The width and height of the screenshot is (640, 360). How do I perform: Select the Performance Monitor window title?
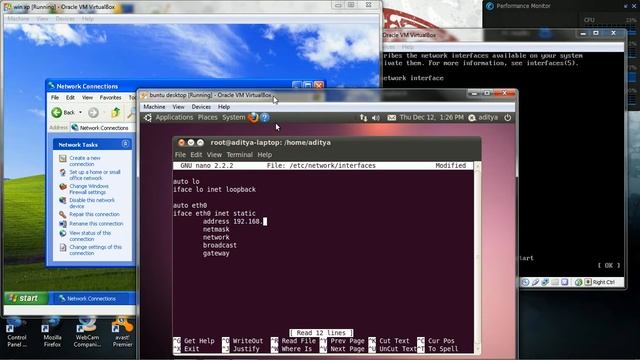(x=524, y=6)
